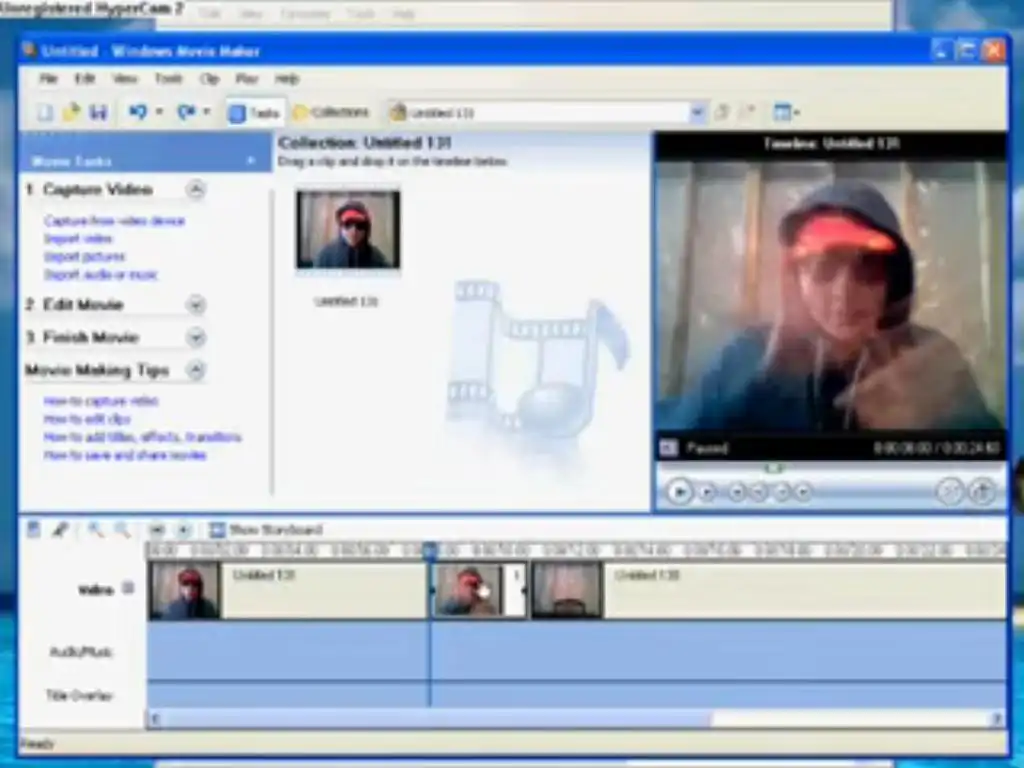1024x768 pixels.
Task: Open the Edit menu
Action: pyautogui.click(x=85, y=79)
